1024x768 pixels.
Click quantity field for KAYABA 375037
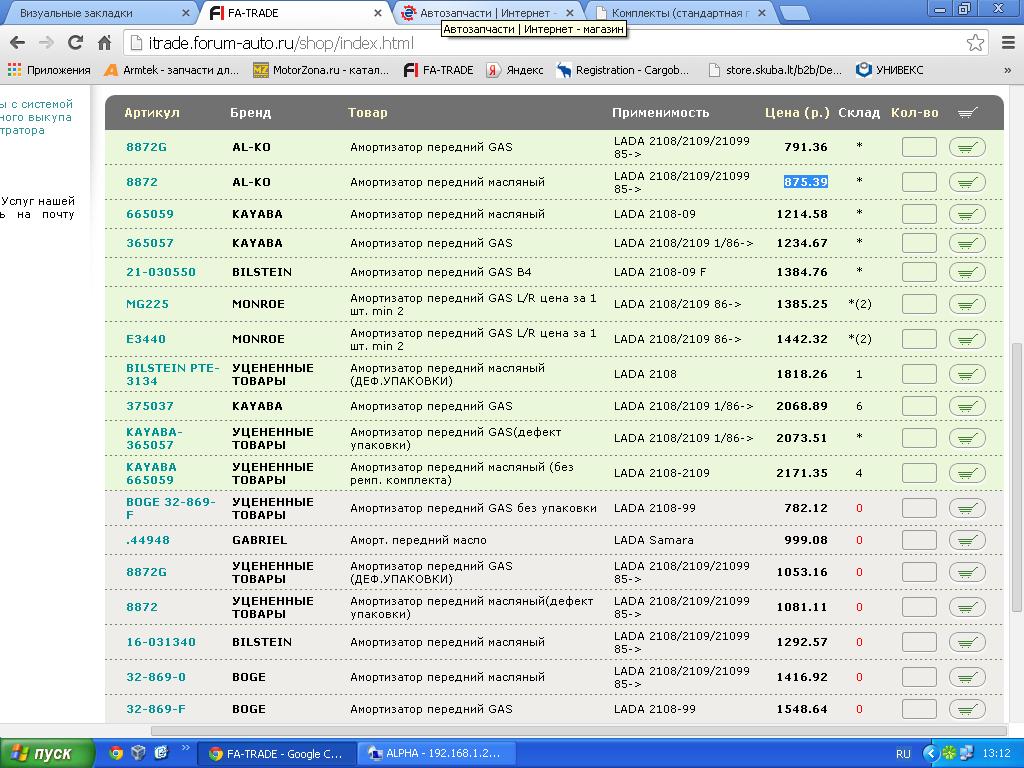(x=919, y=406)
